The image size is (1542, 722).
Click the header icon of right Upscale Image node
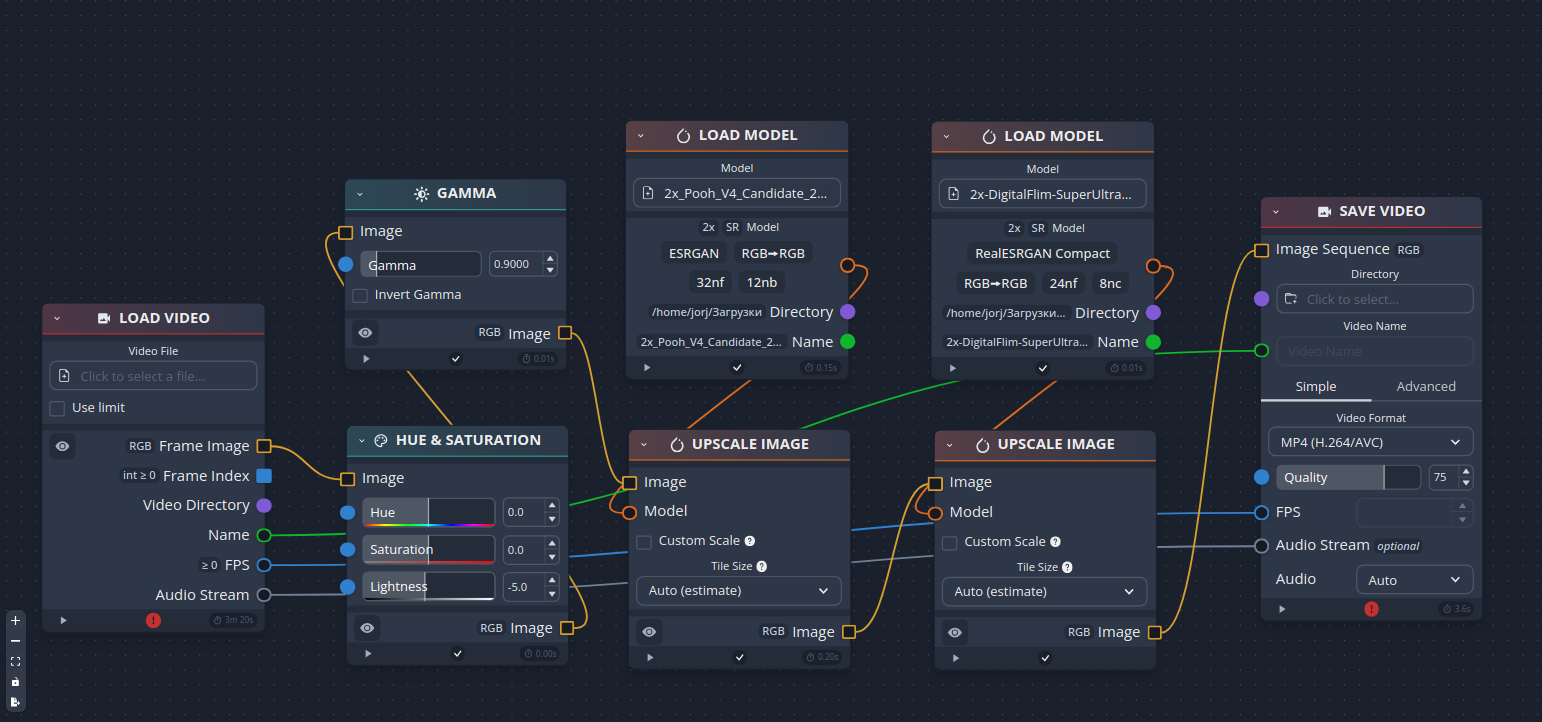pyautogui.click(x=983, y=444)
